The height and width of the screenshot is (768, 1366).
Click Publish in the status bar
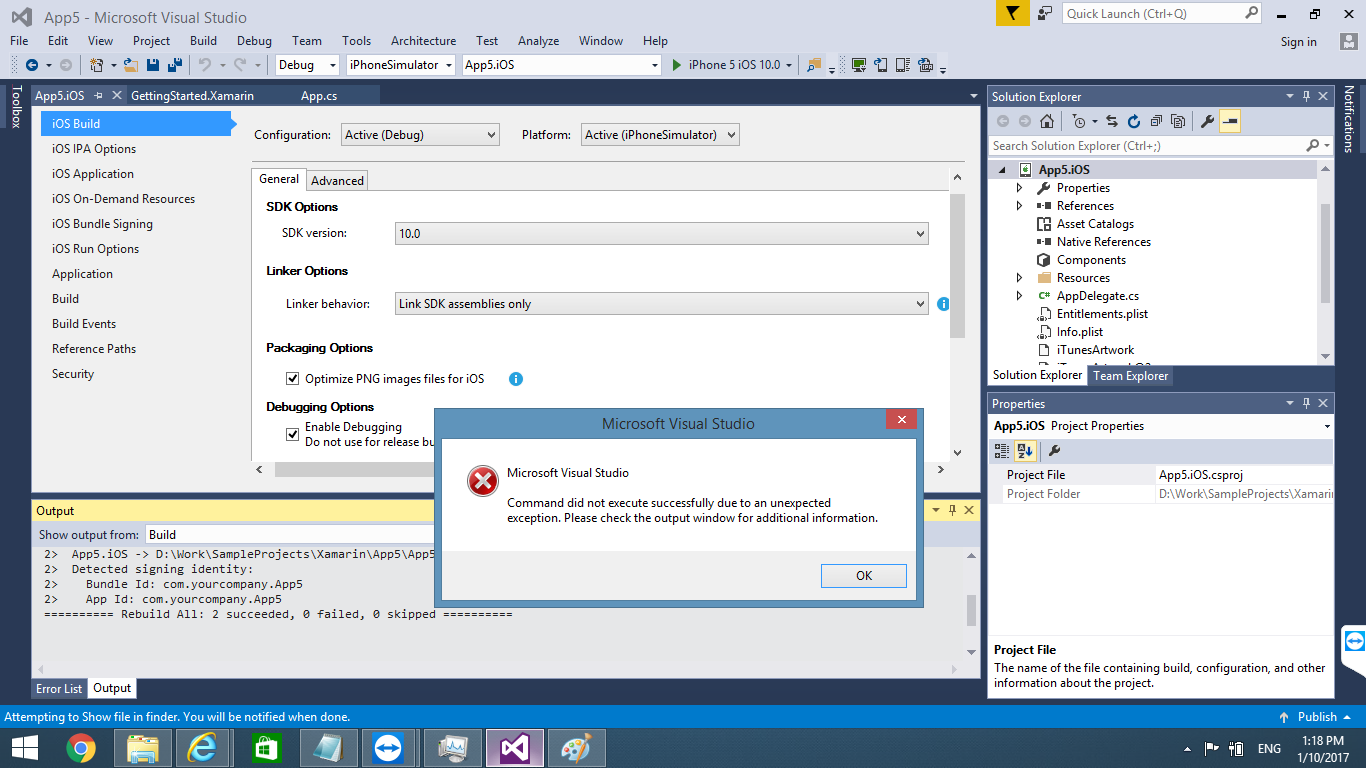coord(1317,717)
